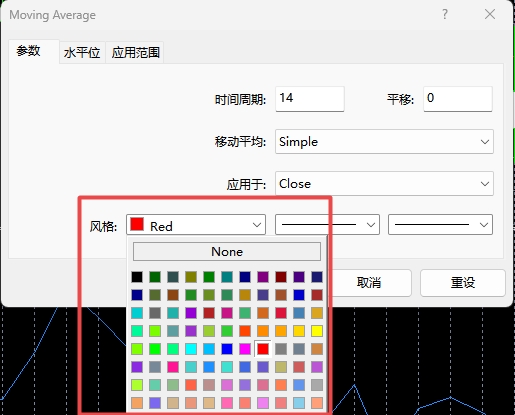Choose the crimson swatch left of steel blue
The image size is (515, 415).
tap(281, 313)
